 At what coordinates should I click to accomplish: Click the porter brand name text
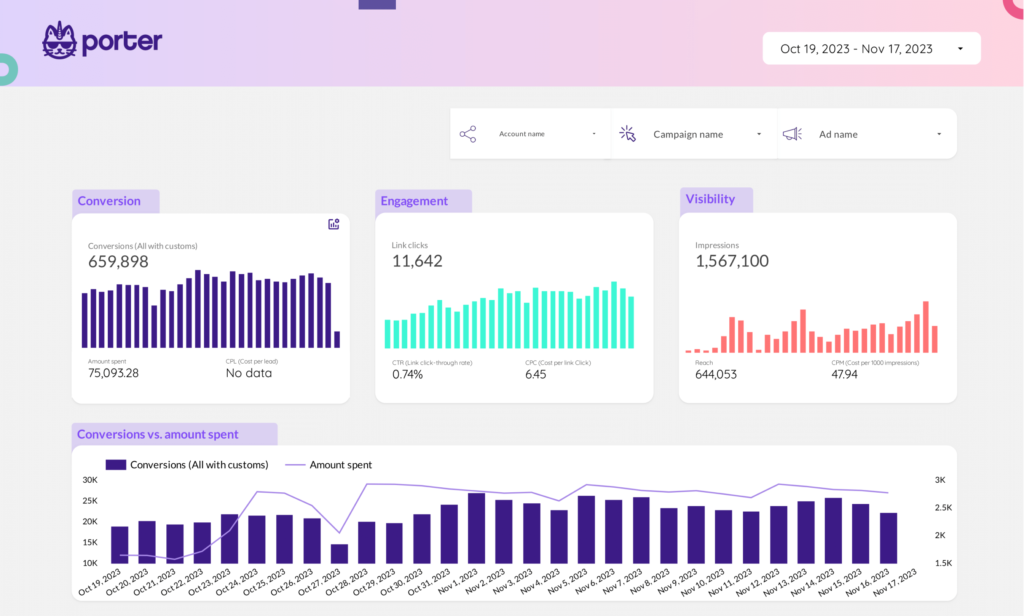pos(122,41)
